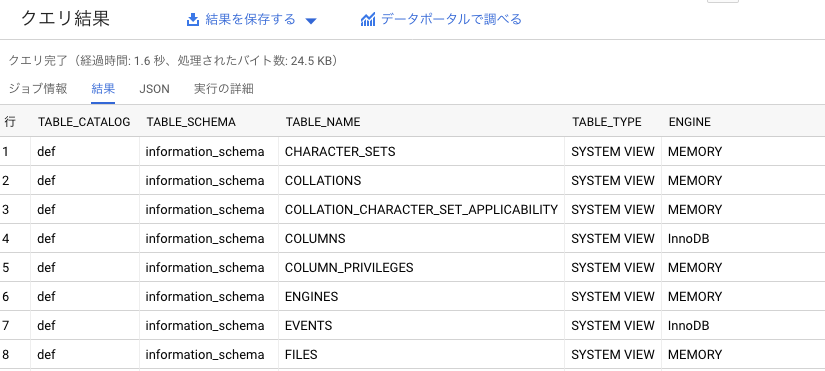Select the COLLATION_CHARACTER_SET_APPLICABILITY cell
The height and width of the screenshot is (371, 825).
point(421,209)
